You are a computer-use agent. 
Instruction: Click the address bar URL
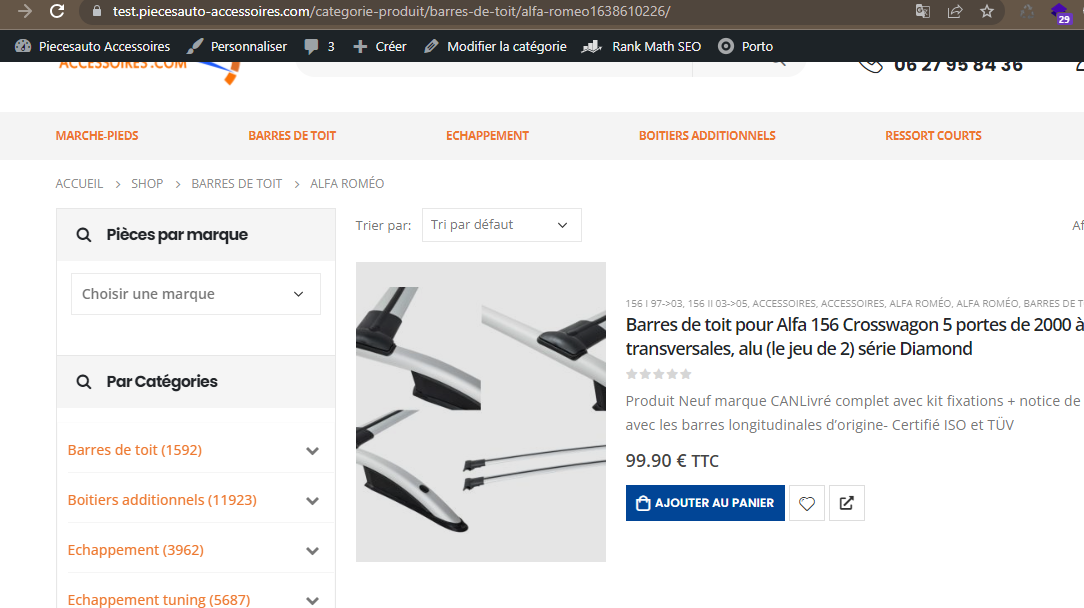pos(391,12)
